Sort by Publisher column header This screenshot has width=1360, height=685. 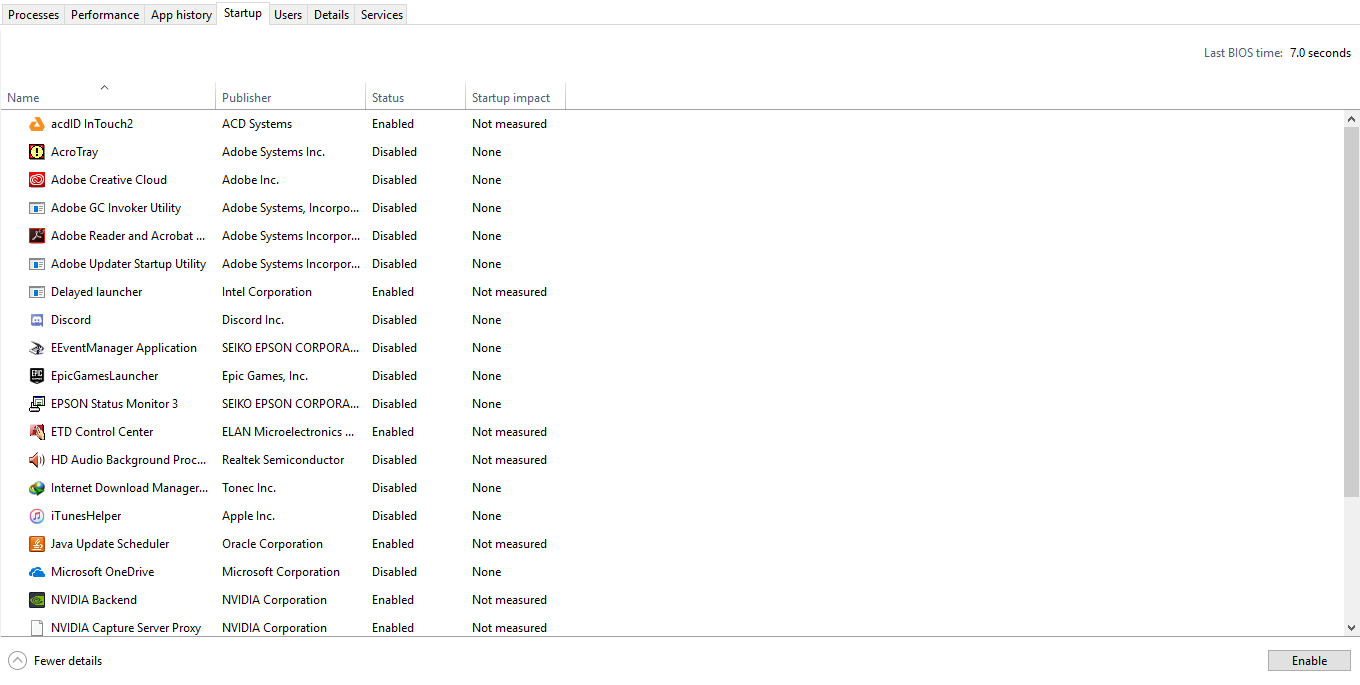tap(291, 96)
